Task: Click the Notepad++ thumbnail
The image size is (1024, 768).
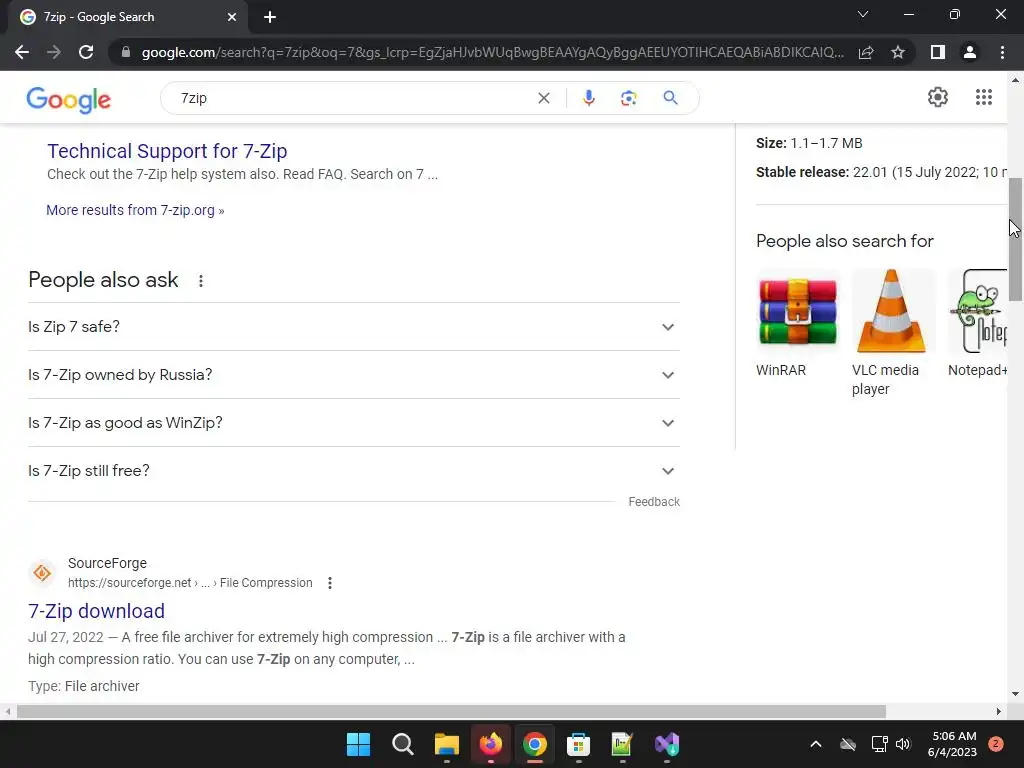Action: click(x=978, y=312)
